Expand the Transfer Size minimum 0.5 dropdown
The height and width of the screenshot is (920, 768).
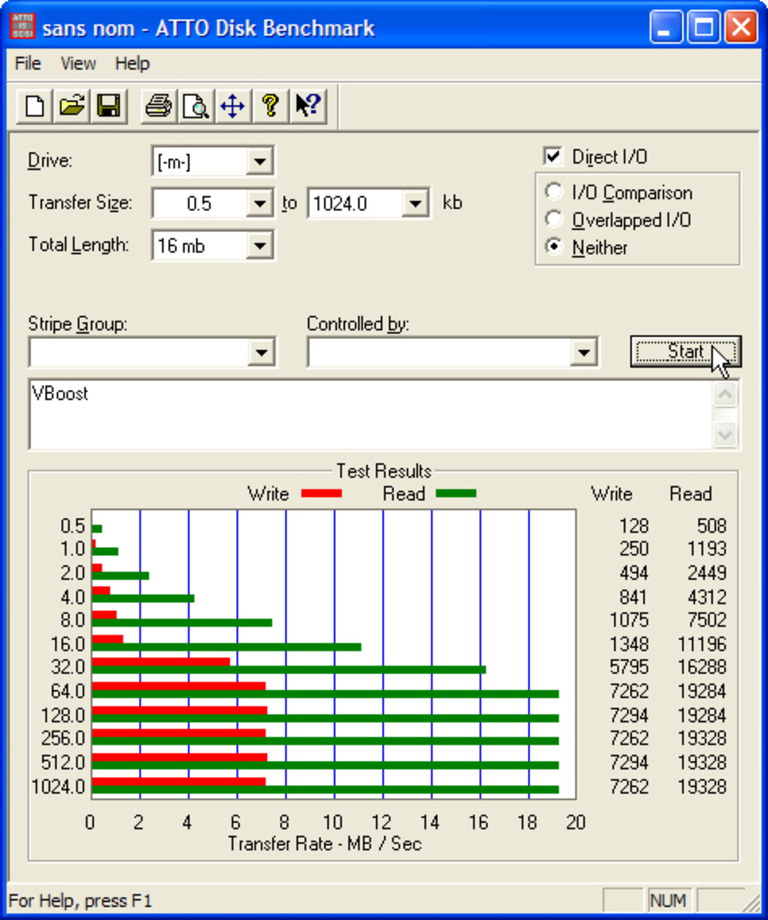(x=259, y=204)
